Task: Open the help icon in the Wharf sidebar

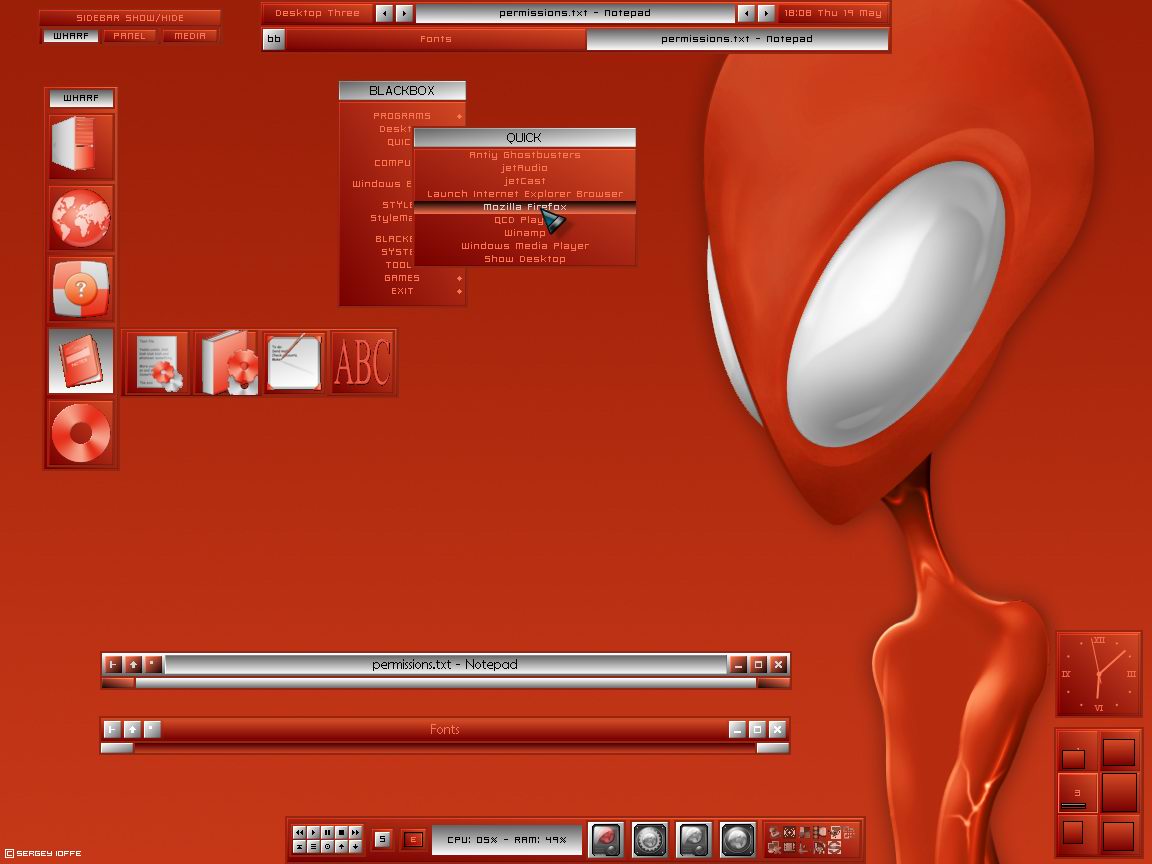Action: click(x=80, y=290)
